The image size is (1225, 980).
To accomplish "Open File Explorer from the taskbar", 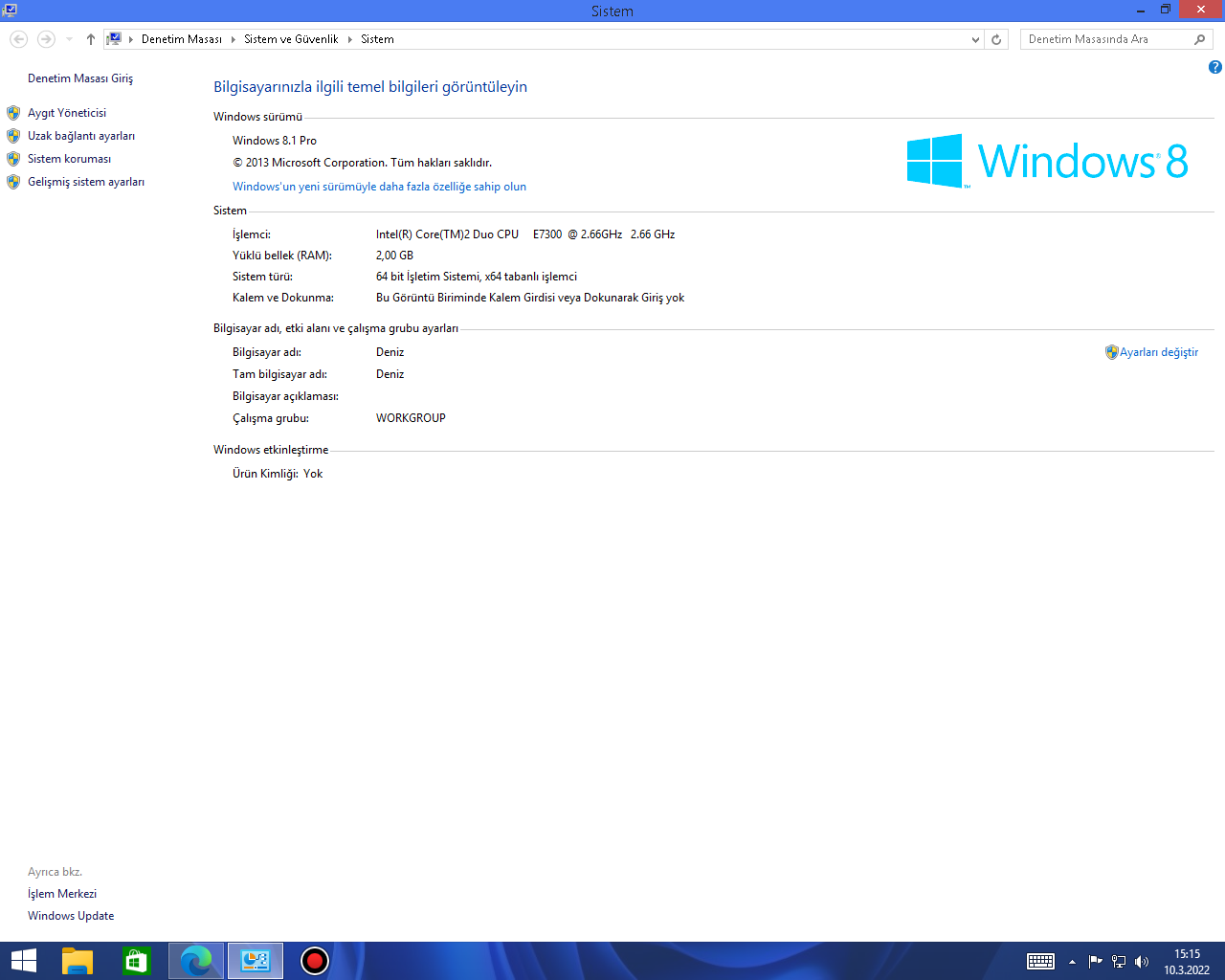I will pos(78,961).
